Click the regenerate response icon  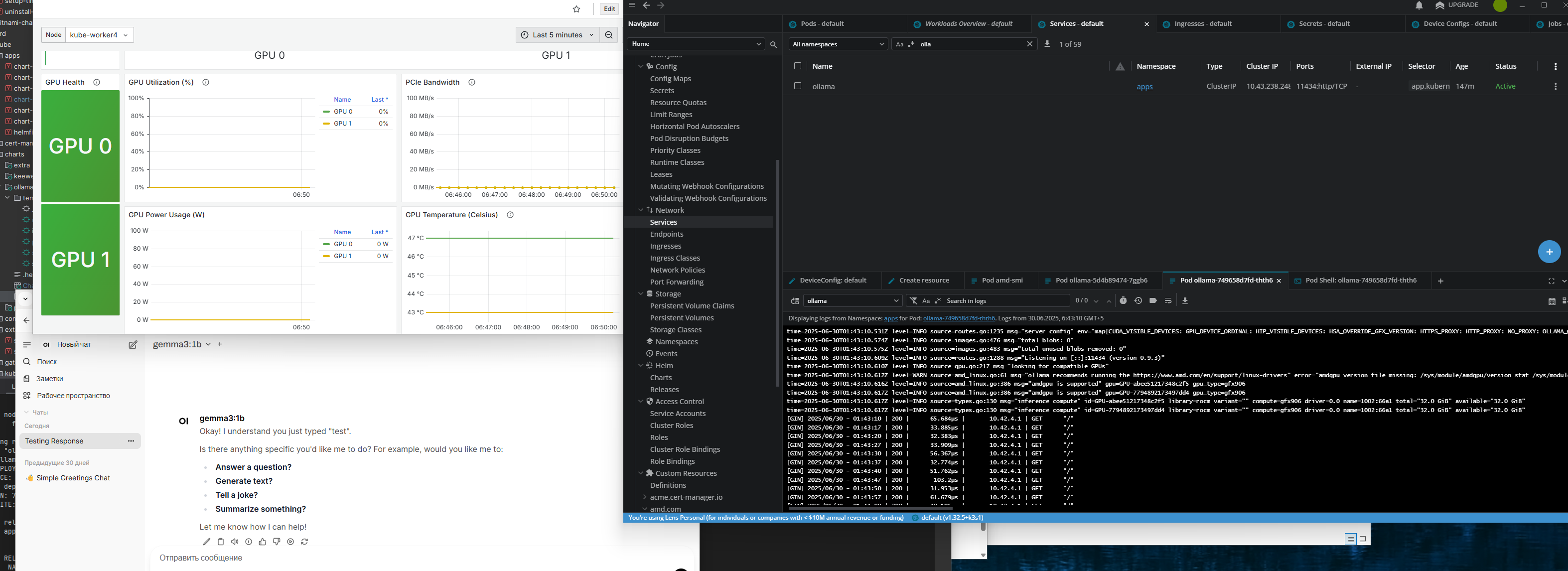coord(304,542)
